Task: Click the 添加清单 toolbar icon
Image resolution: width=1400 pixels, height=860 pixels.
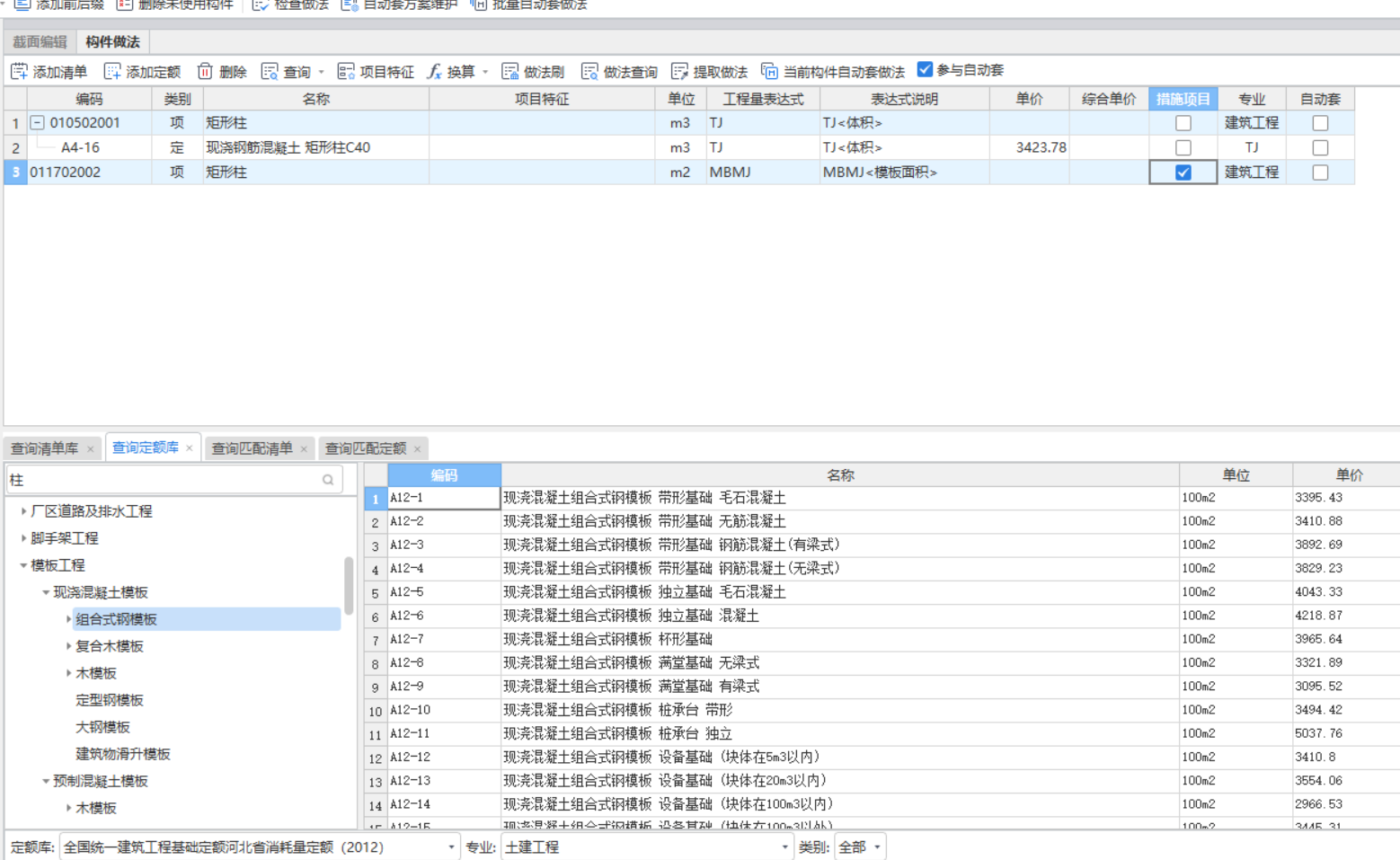Action: [19, 71]
